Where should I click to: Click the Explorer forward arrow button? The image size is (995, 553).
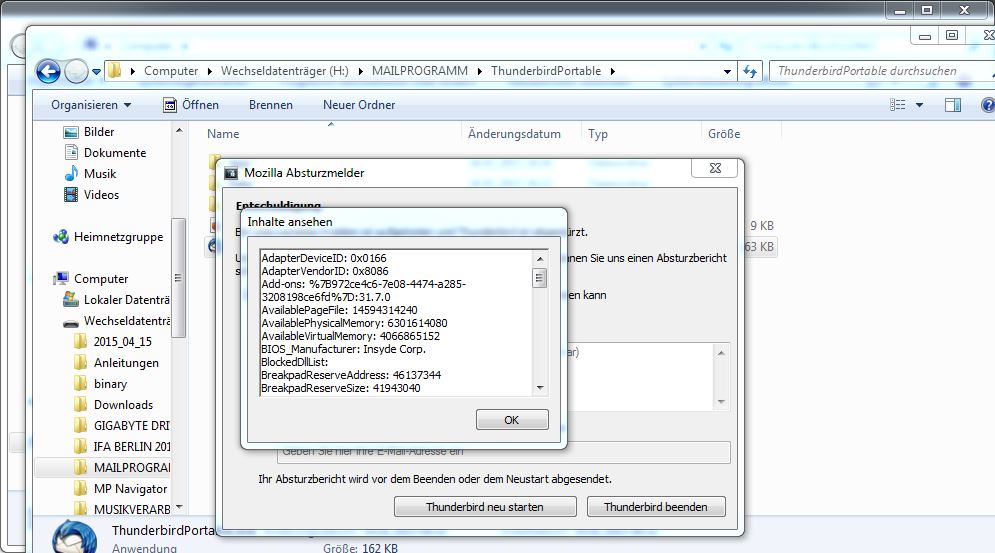click(76, 71)
